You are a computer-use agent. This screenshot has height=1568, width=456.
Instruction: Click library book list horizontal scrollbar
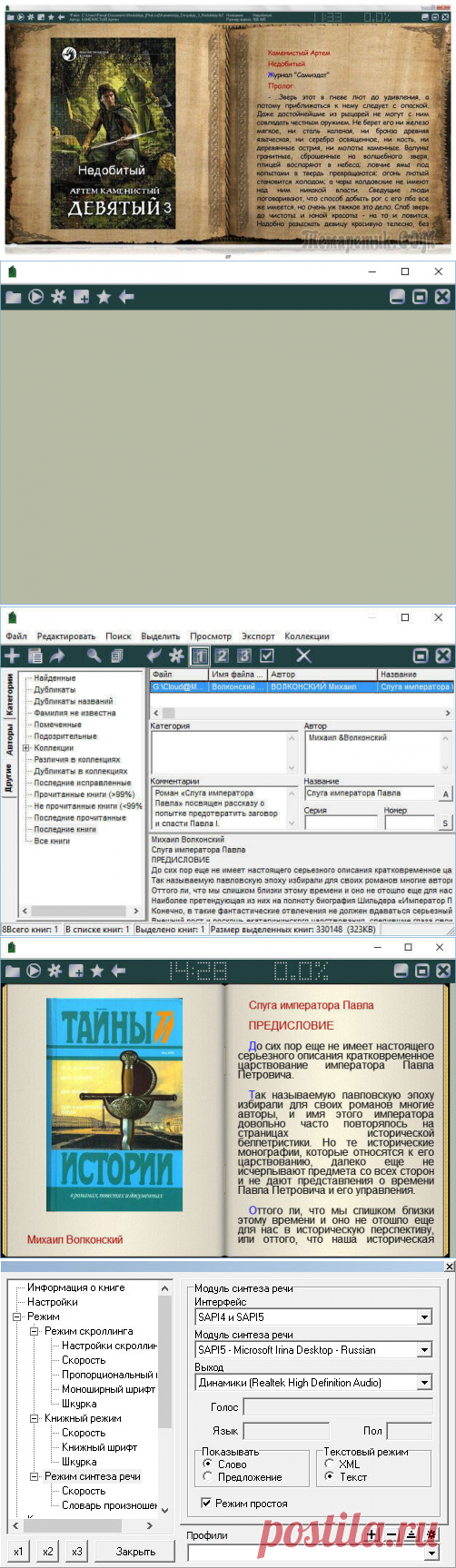click(x=301, y=714)
